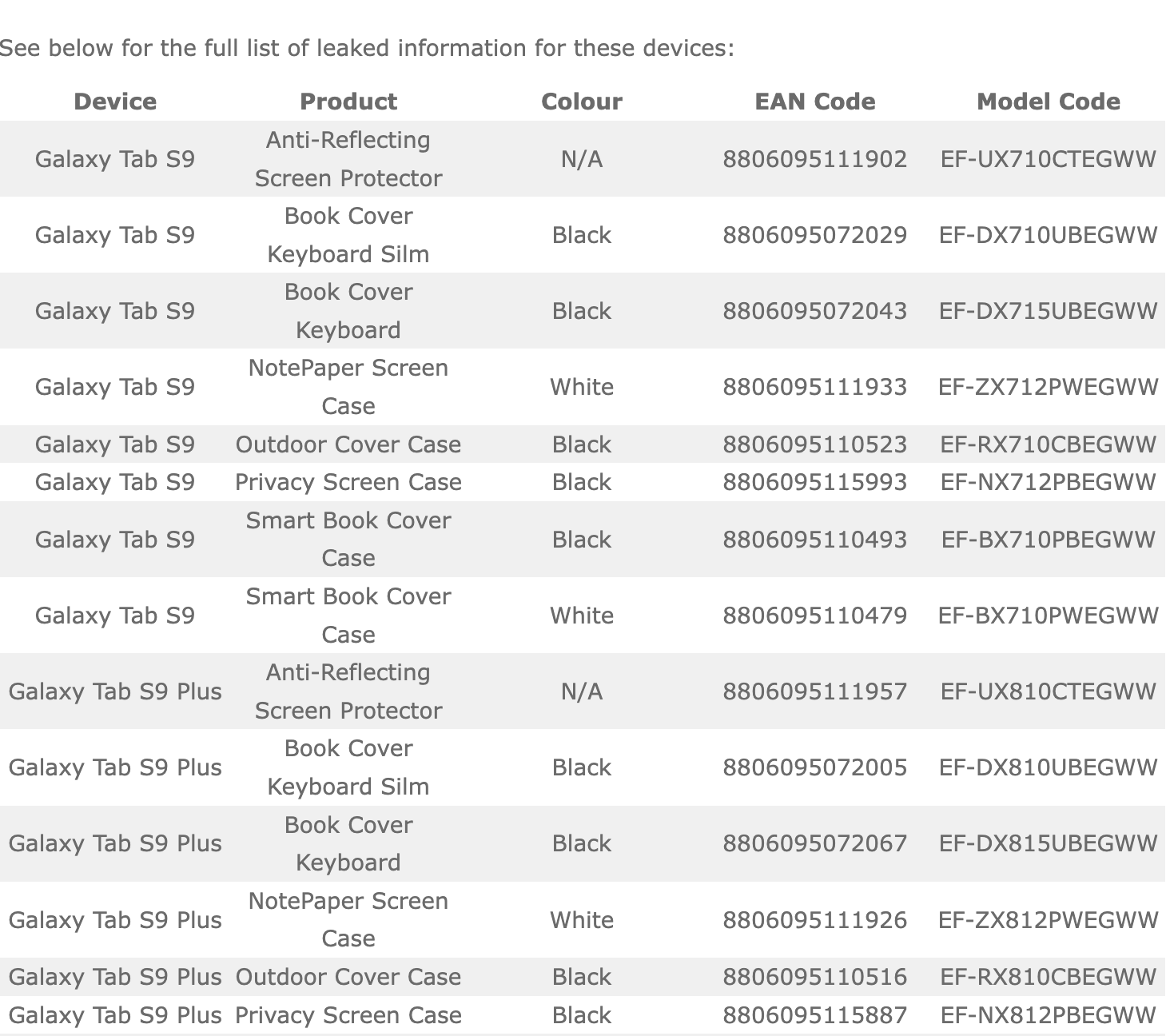Click EAN code 8806095110493
1170x1036 pixels.
pyautogui.click(x=815, y=540)
